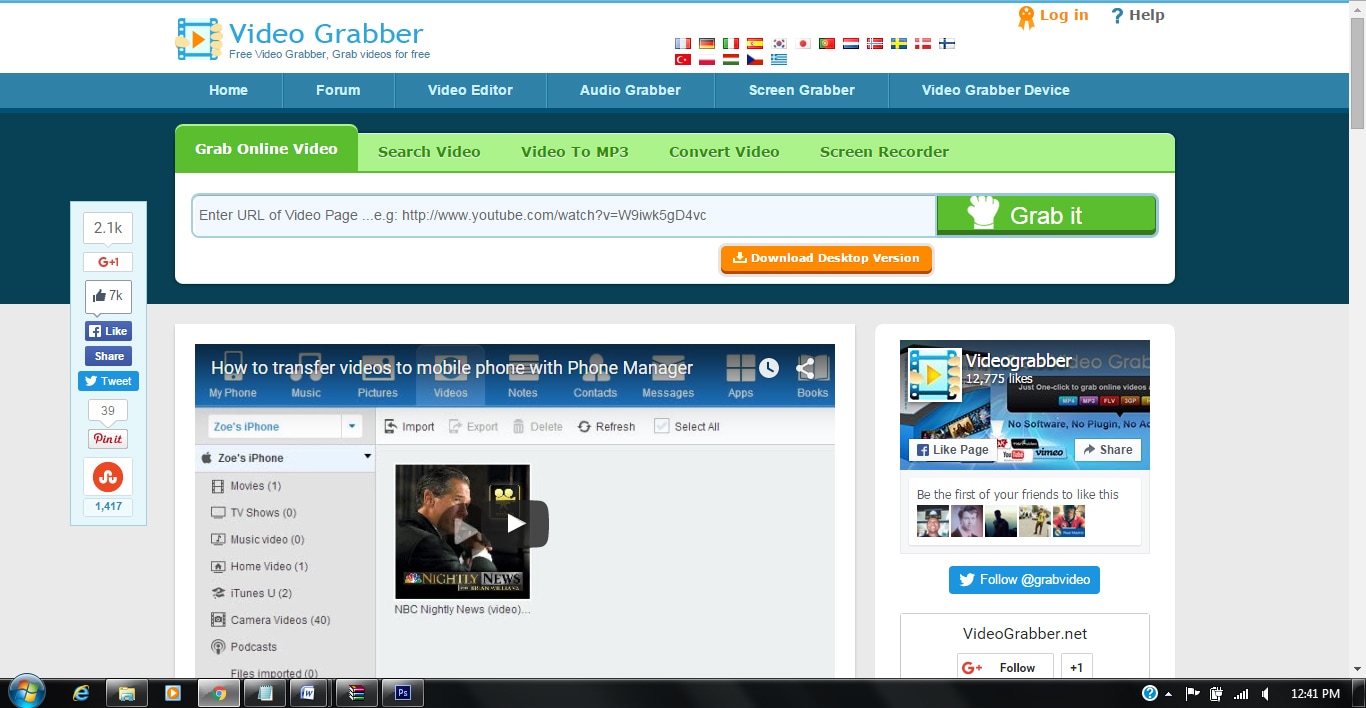
Task: Click the Watch later clock icon on video
Action: 768,368
